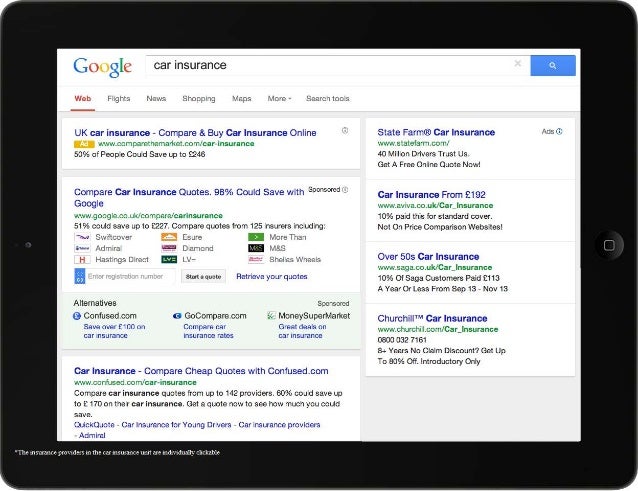The height and width of the screenshot is (491, 638).
Task: Select M&S insurer logo
Action: (256, 248)
